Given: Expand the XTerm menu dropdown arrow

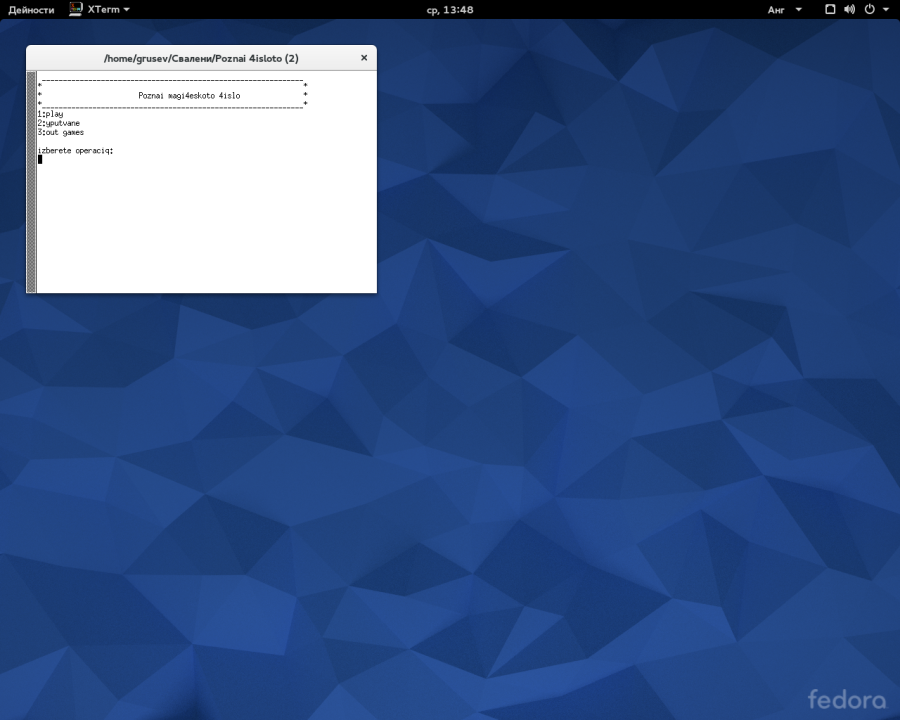Looking at the screenshot, I should (x=126, y=10).
